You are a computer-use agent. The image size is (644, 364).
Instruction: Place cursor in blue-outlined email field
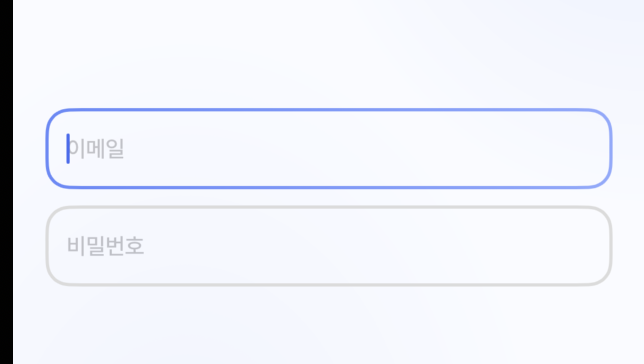[329, 148]
